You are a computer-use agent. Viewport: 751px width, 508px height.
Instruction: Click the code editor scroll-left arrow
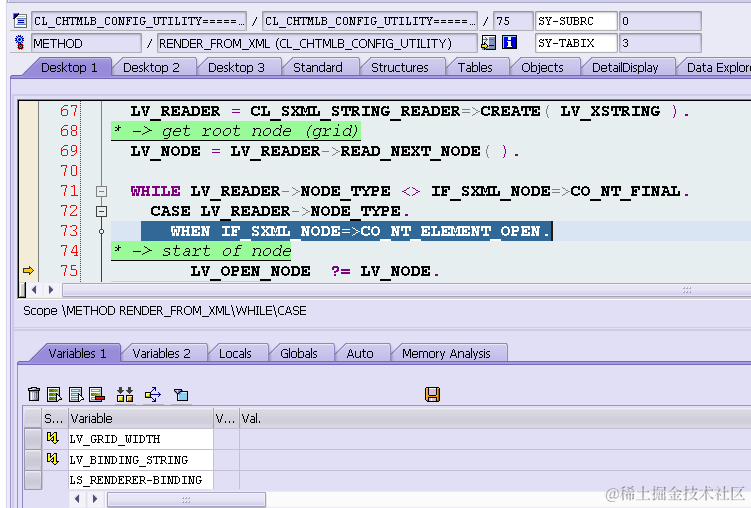pos(34,290)
